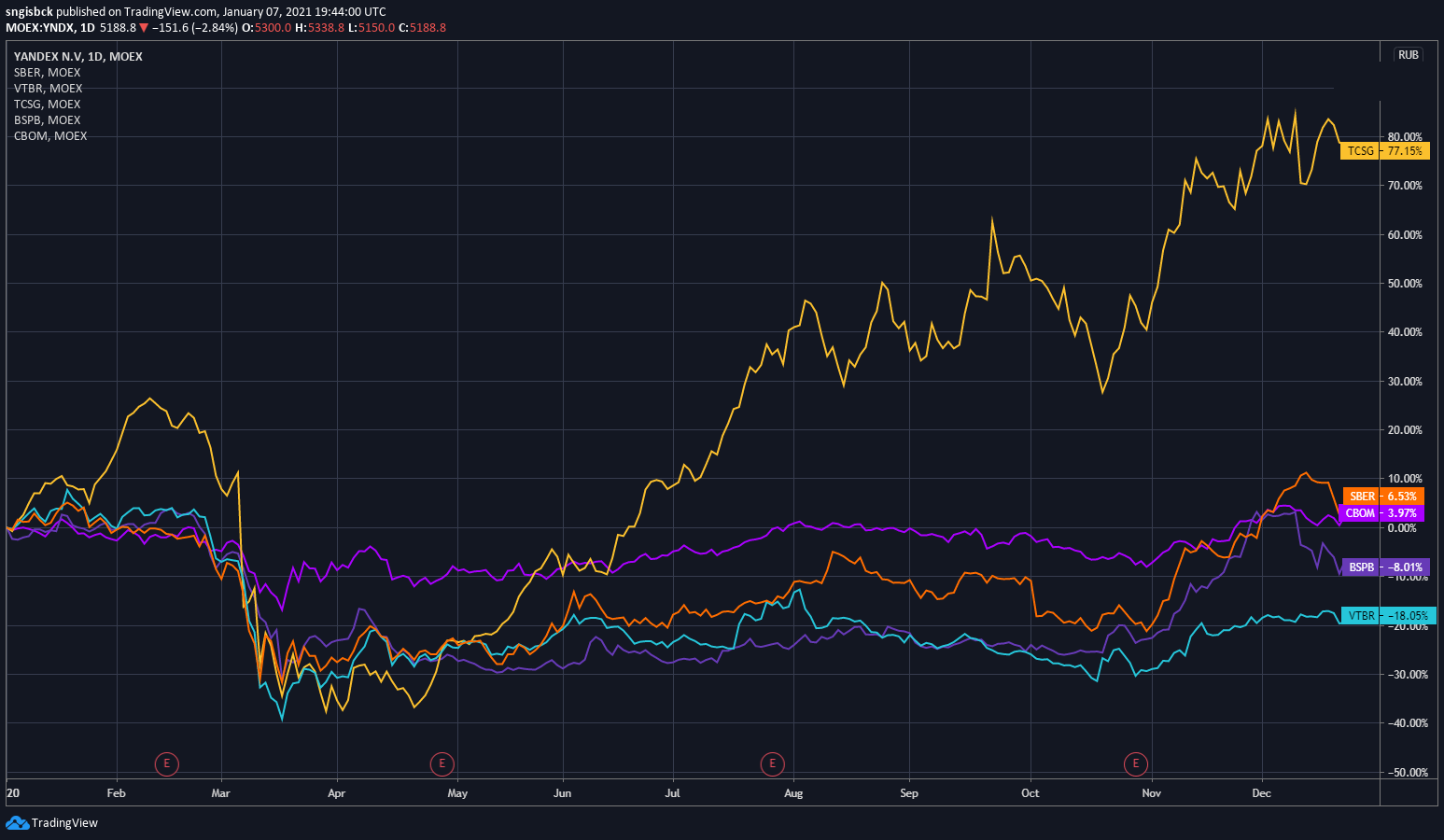The image size is (1444, 840).
Task: Click the BSPB, MOEX legend entry
Action: (x=48, y=120)
